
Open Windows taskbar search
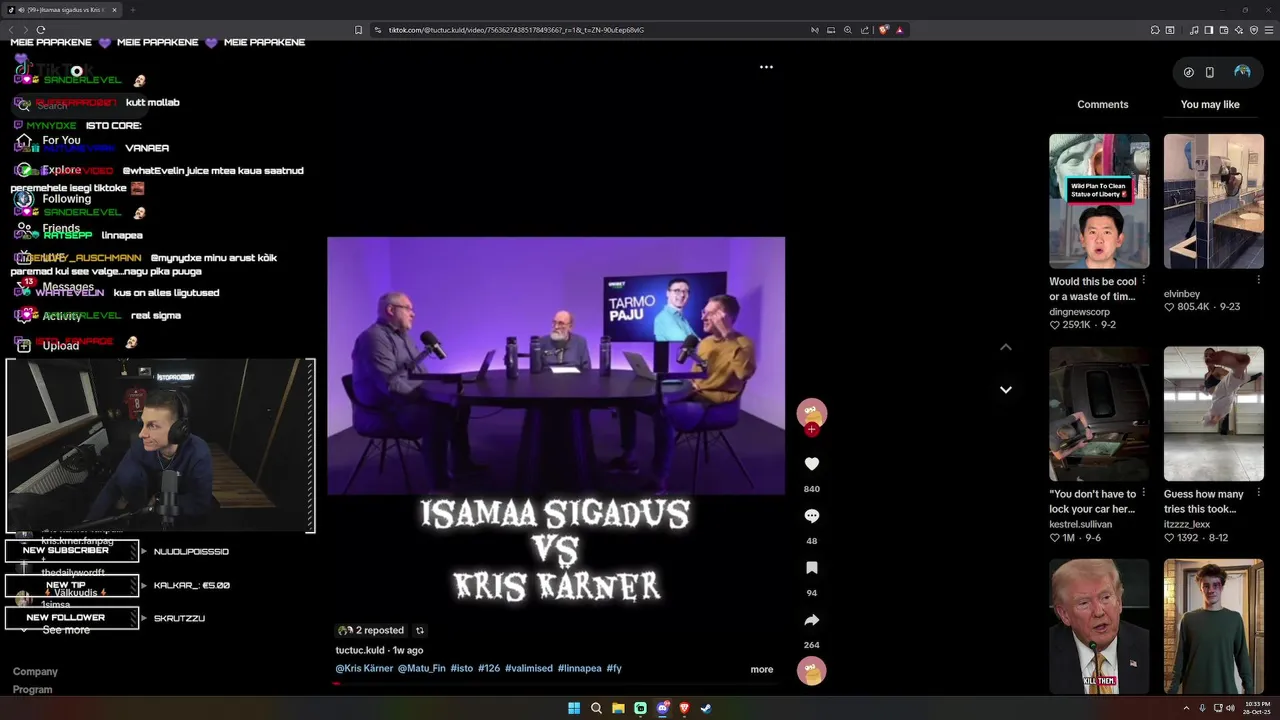click(596, 708)
